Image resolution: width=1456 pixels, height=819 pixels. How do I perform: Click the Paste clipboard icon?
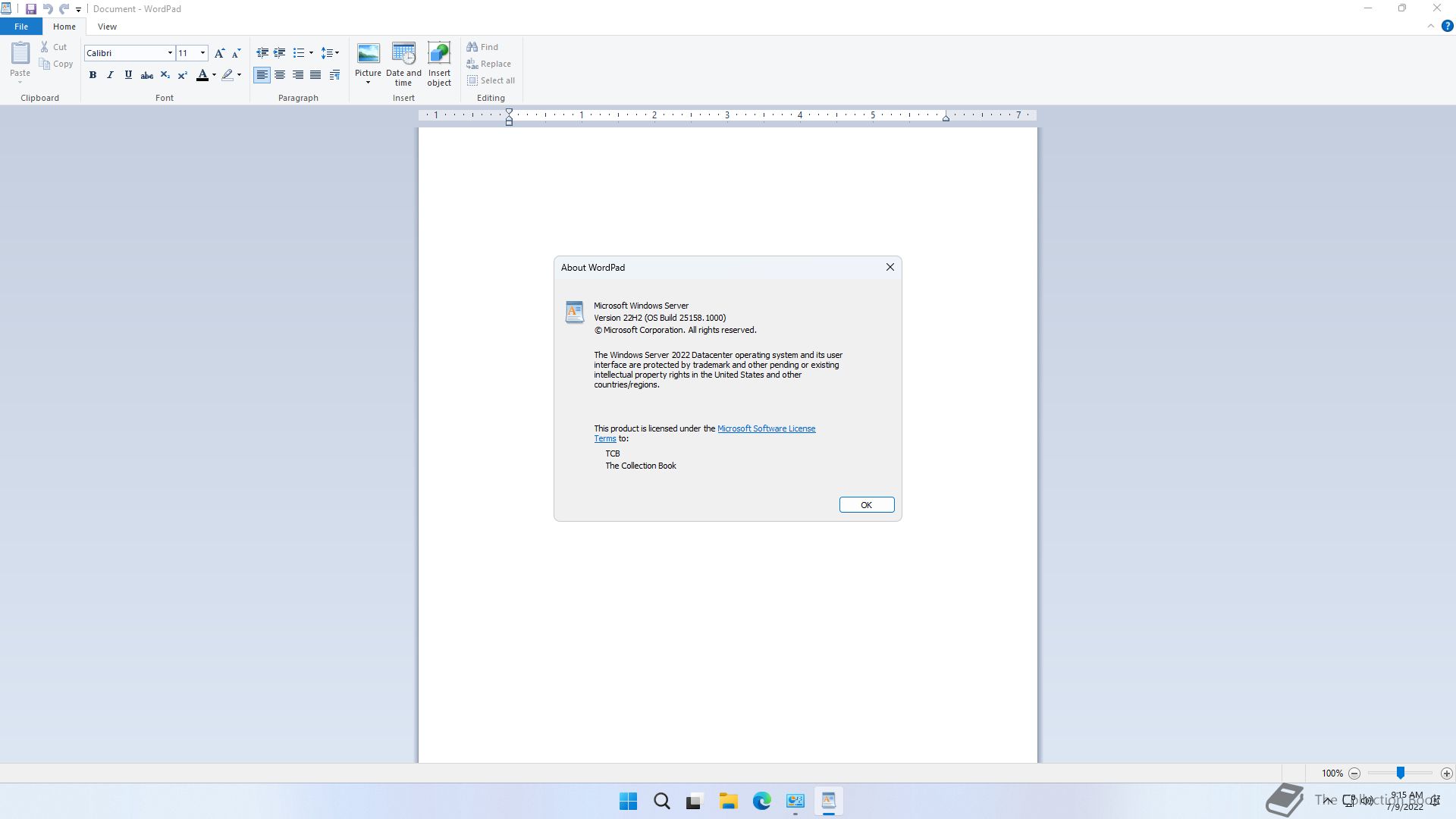click(x=20, y=53)
